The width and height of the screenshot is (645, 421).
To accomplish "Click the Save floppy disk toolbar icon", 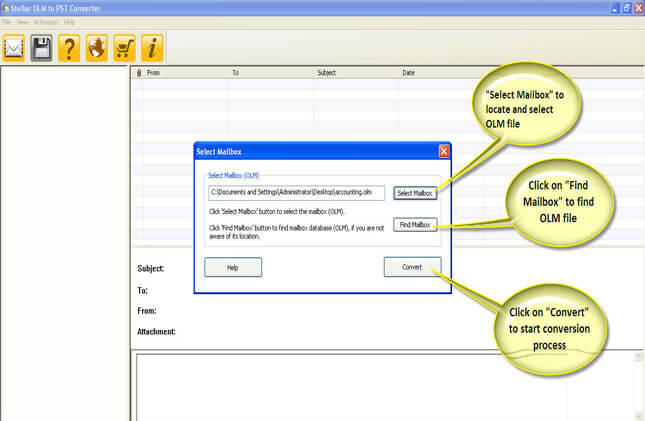I will (x=41, y=48).
